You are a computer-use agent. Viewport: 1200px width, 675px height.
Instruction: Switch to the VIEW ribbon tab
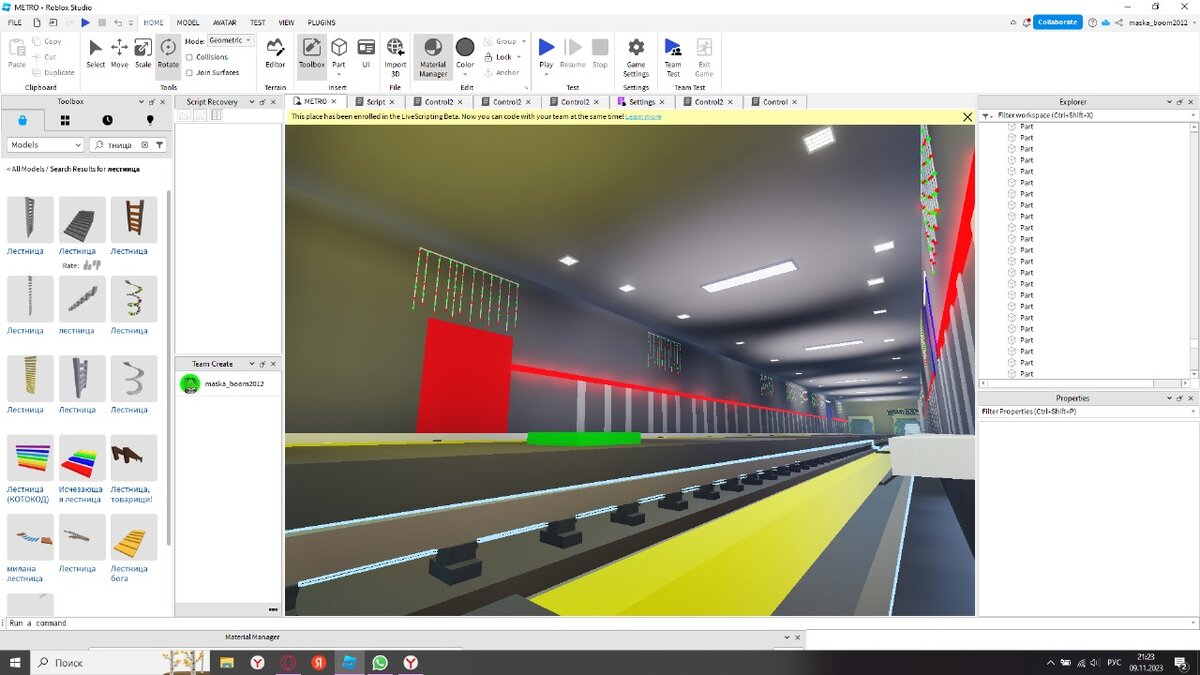[286, 22]
